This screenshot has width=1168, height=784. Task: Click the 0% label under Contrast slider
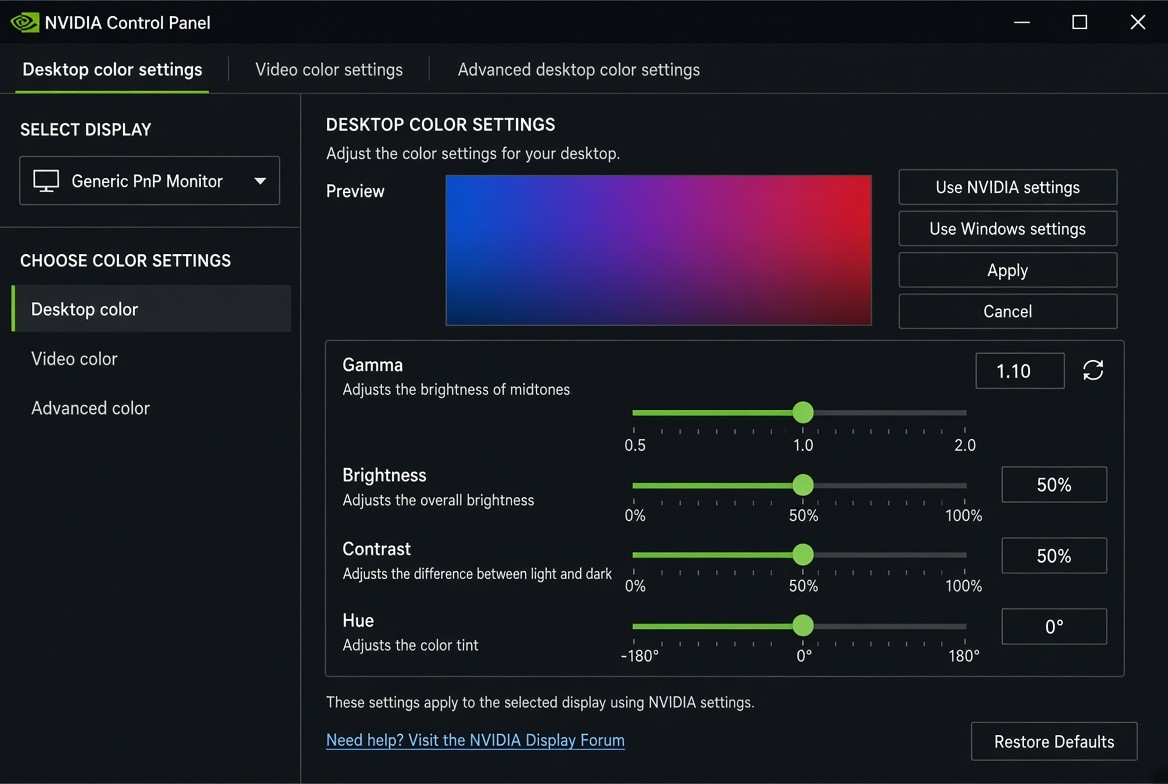click(x=635, y=586)
